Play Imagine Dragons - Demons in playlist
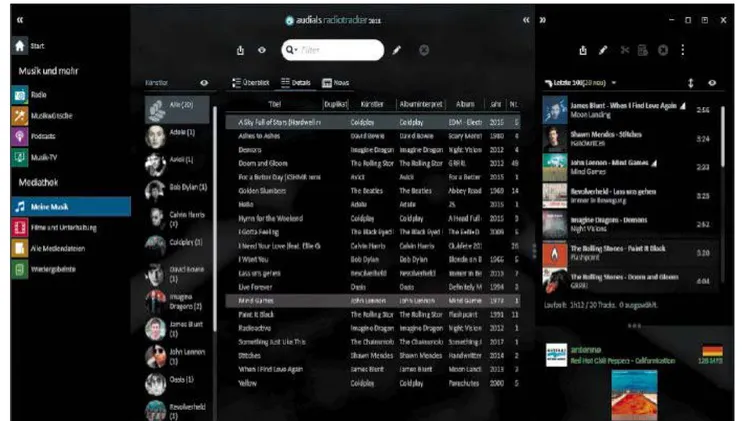Viewport: 750px width, 421px height. tap(629, 224)
